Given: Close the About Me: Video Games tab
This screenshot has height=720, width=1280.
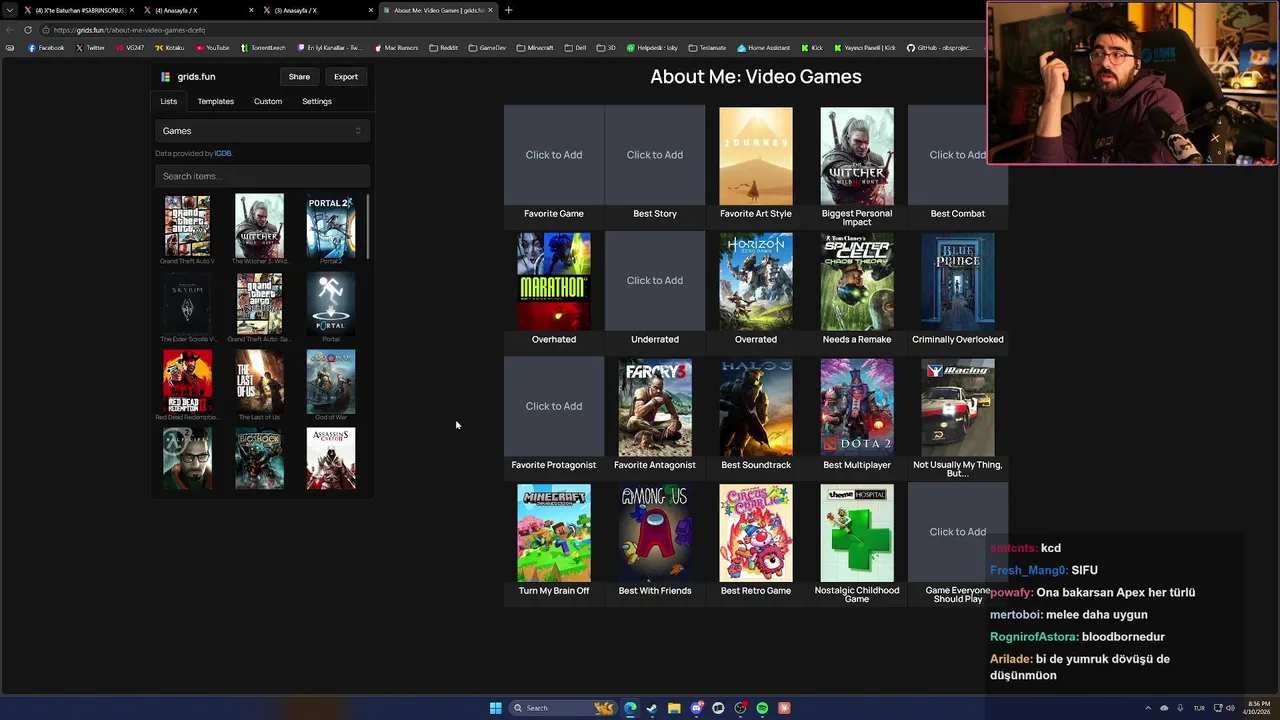Looking at the screenshot, I should click(490, 10).
